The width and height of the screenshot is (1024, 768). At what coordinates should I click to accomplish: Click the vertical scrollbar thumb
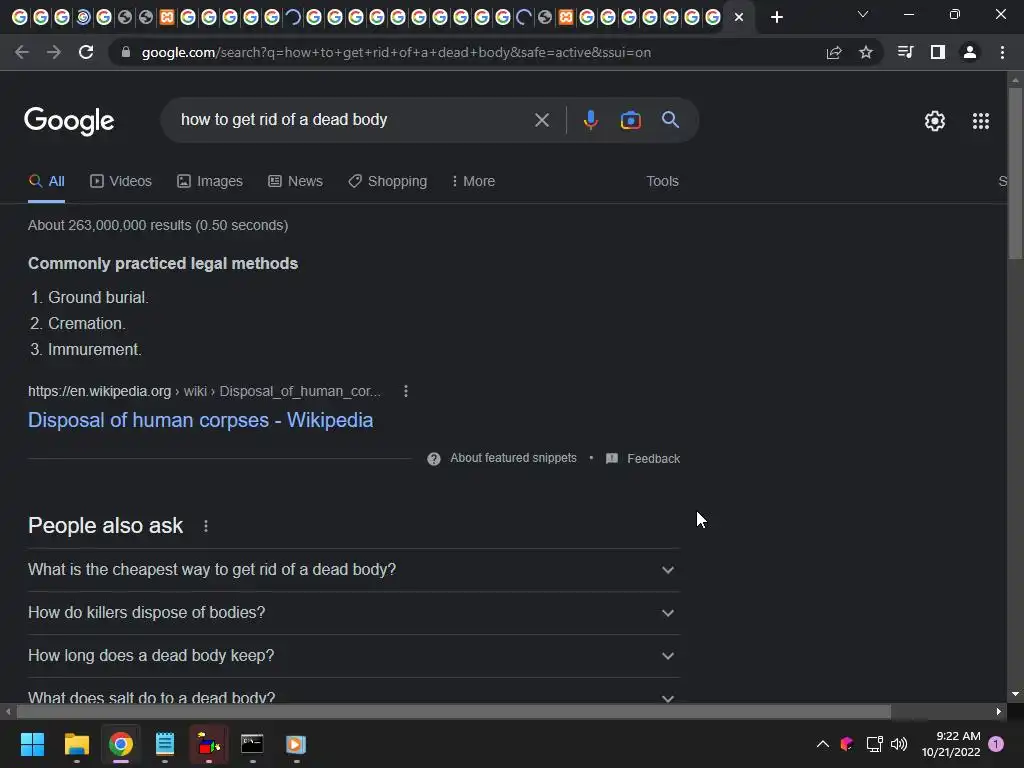1015,173
